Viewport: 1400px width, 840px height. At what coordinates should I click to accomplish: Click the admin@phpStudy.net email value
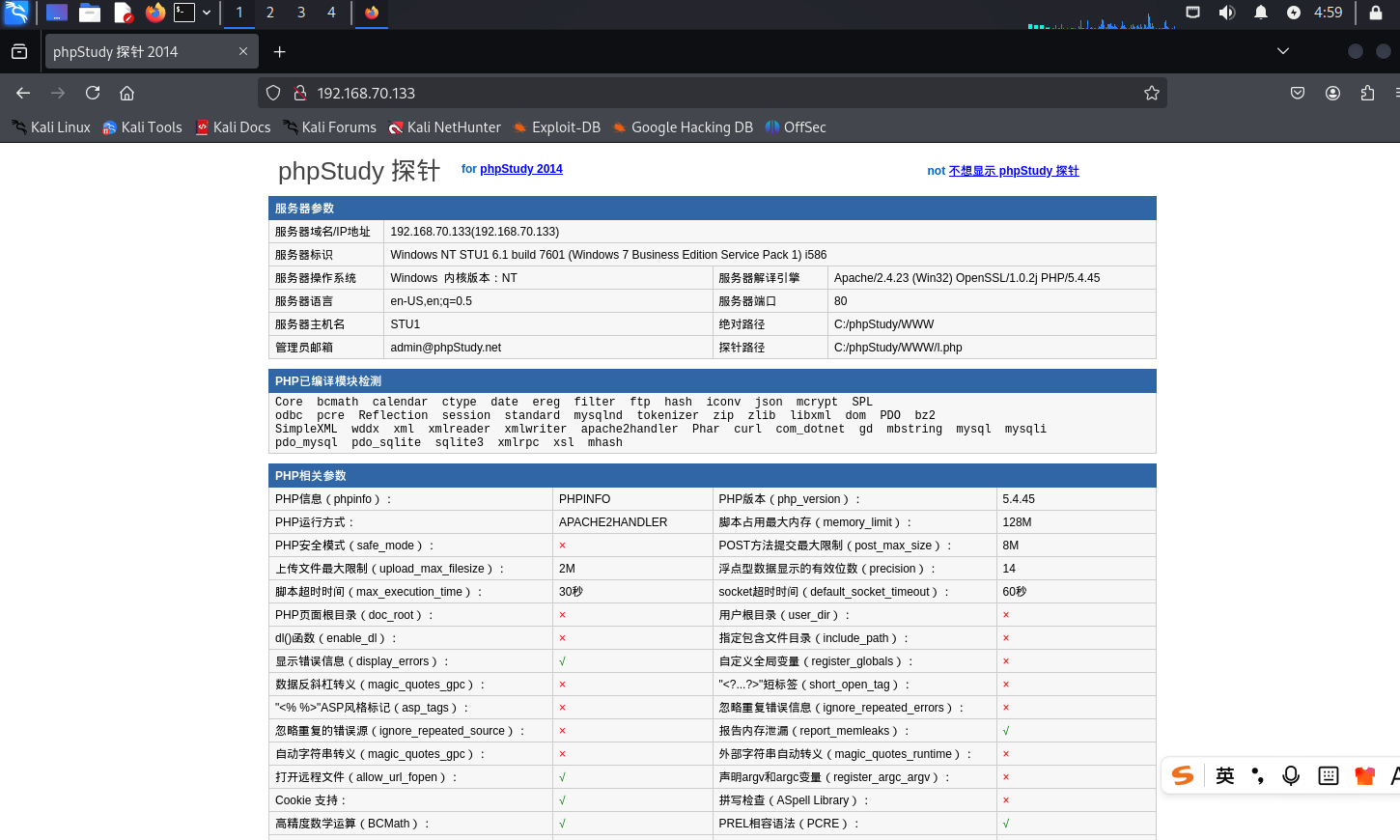[x=446, y=348]
